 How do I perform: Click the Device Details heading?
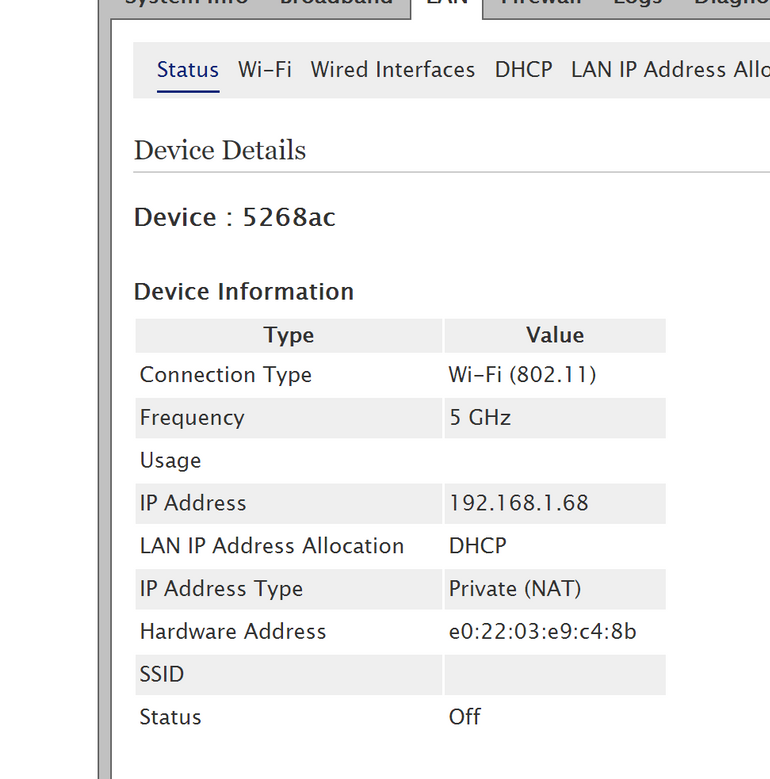(220, 151)
